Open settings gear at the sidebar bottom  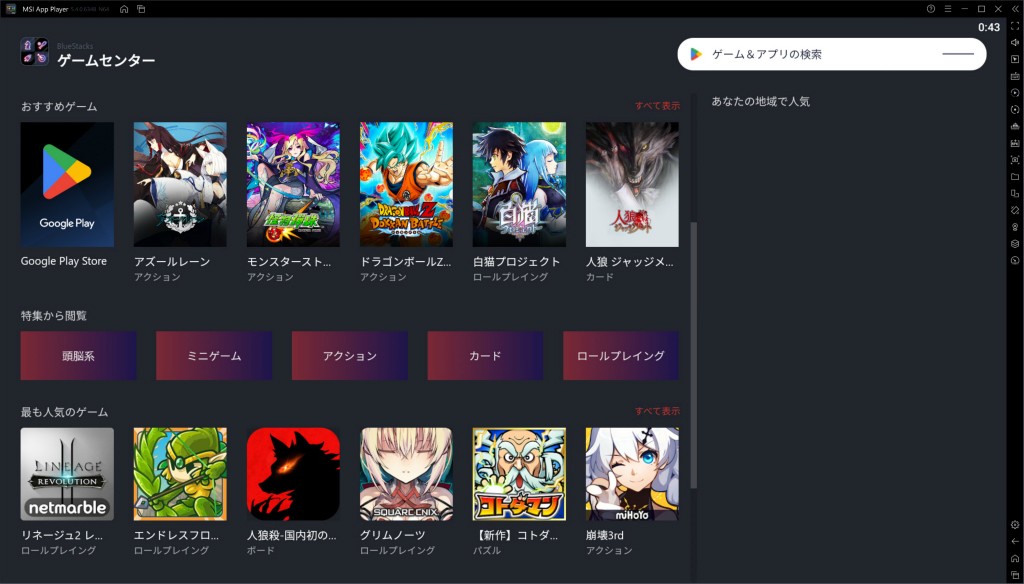(1015, 525)
